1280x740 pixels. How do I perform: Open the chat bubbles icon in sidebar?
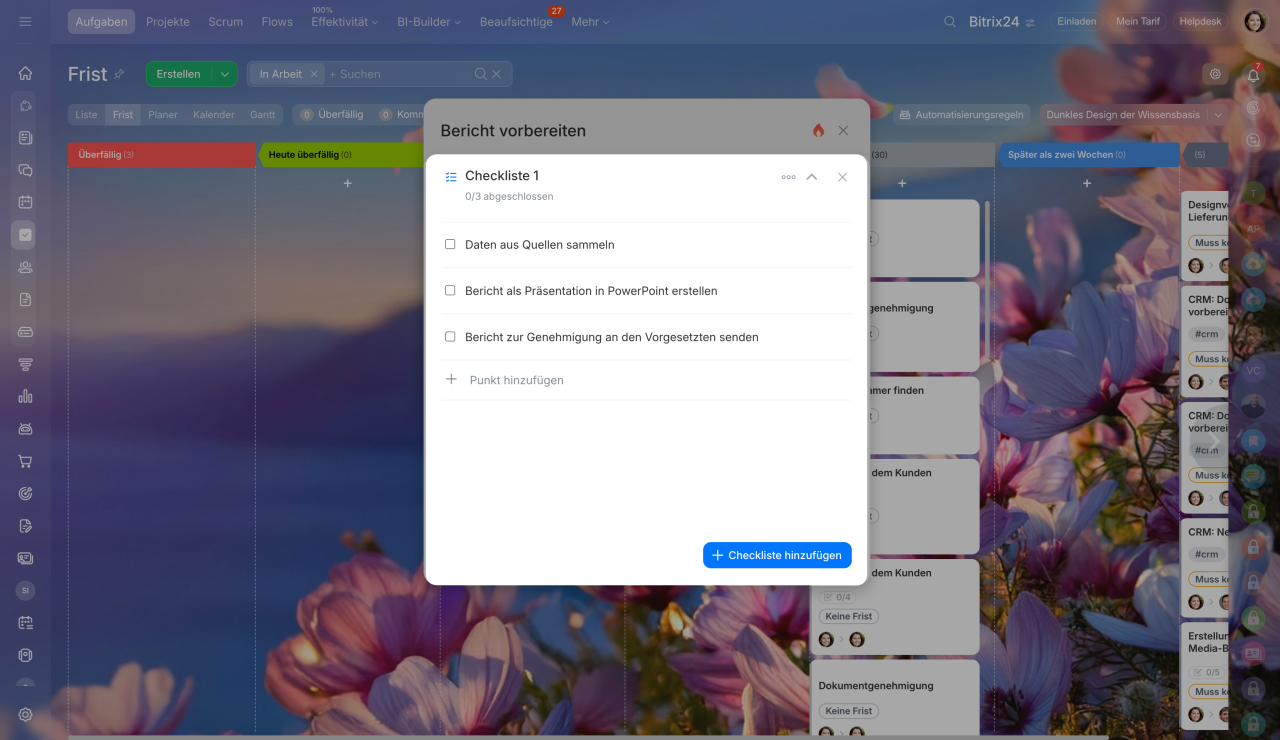[25, 170]
